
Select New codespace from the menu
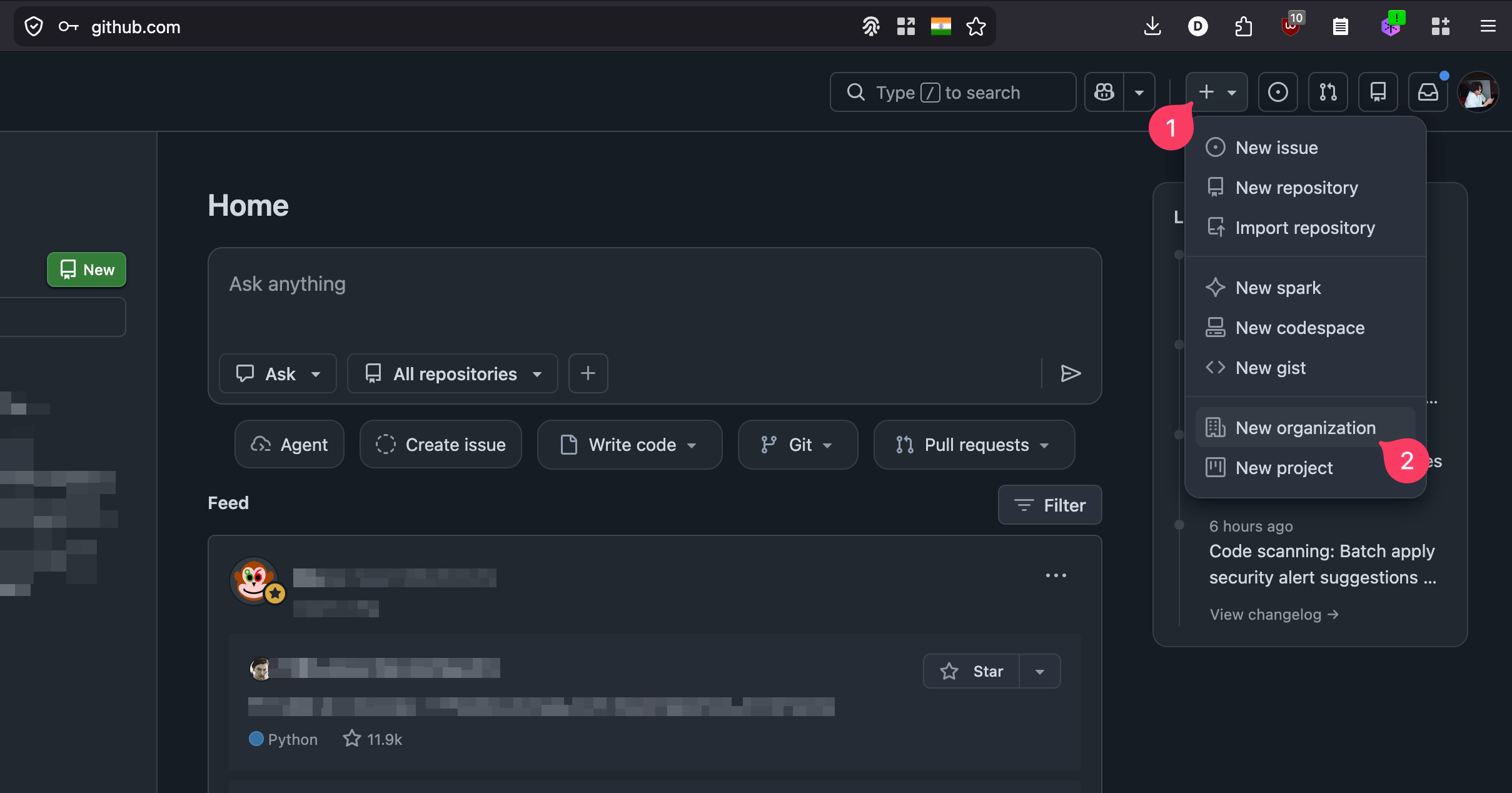point(1305,328)
